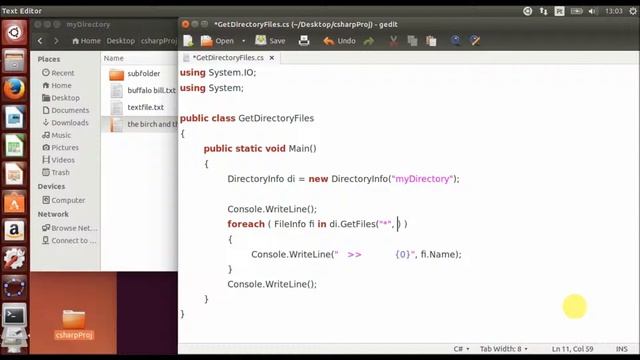Image resolution: width=640 pixels, height=360 pixels.
Task: Undo the last edit
Action: tap(339, 41)
